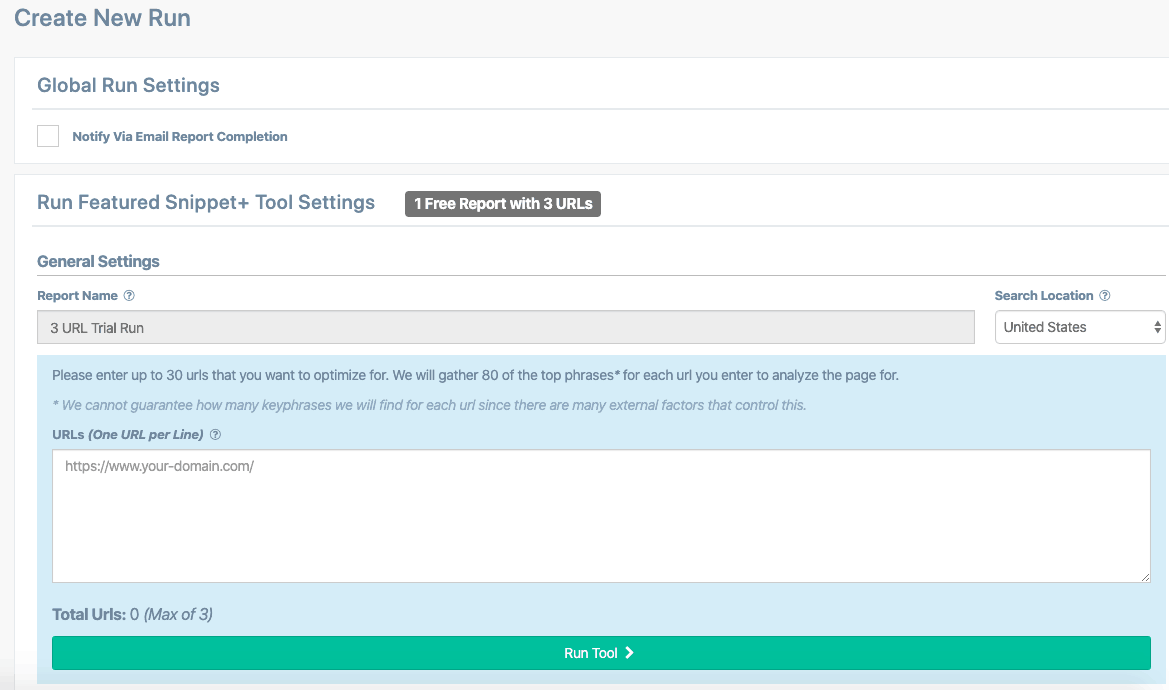Open the Search Location dropdown
1169x690 pixels.
coord(1080,327)
